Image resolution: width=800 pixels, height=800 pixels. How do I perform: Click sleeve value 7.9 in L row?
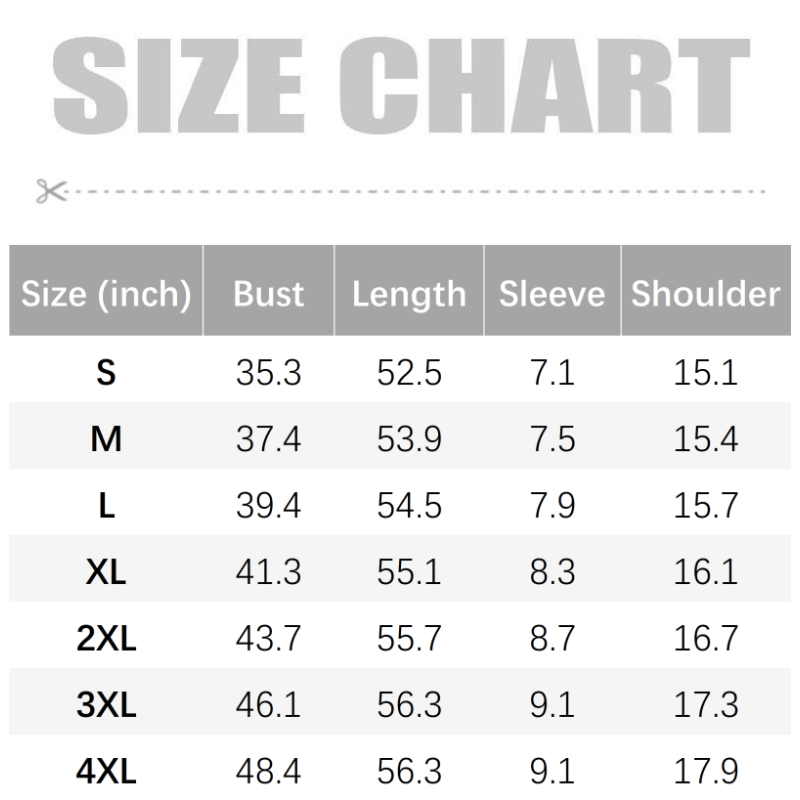(552, 506)
